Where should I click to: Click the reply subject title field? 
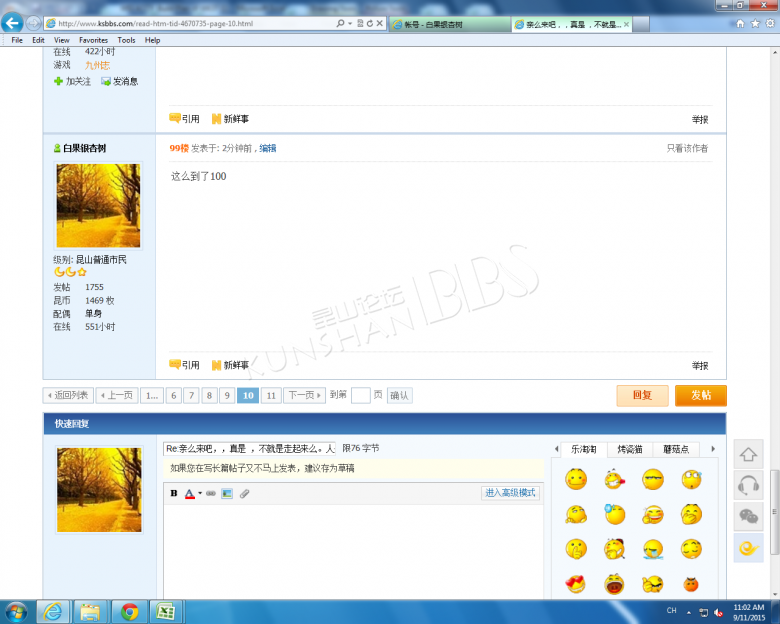pos(250,449)
